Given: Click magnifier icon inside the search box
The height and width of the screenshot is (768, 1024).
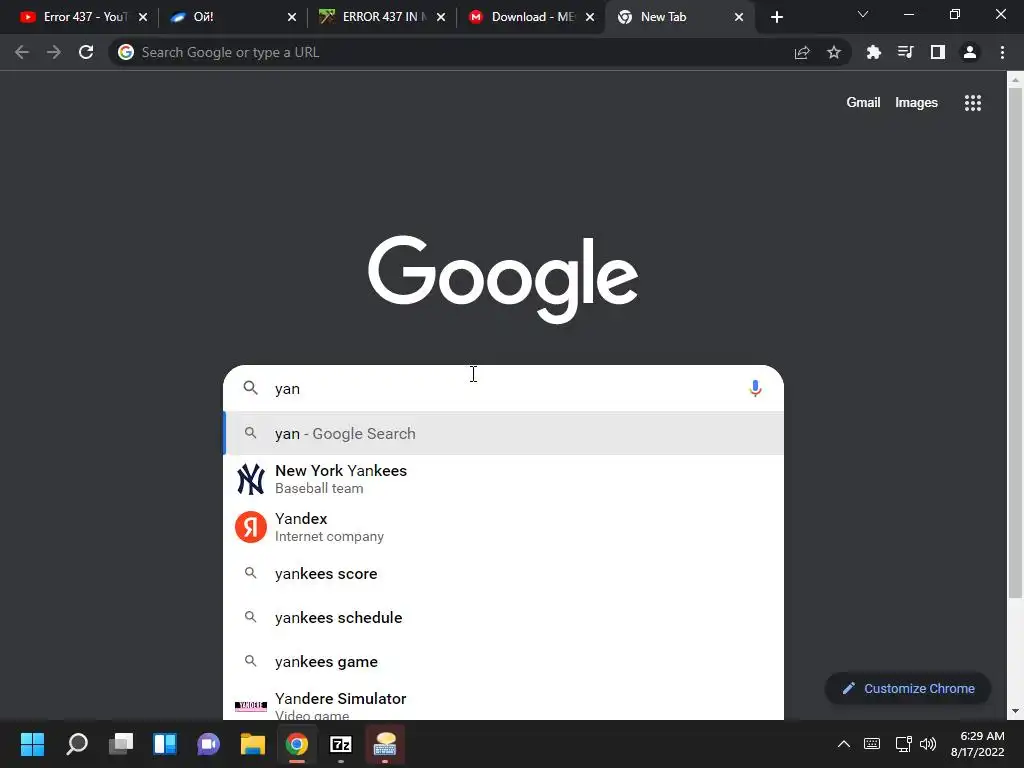Looking at the screenshot, I should [x=251, y=388].
